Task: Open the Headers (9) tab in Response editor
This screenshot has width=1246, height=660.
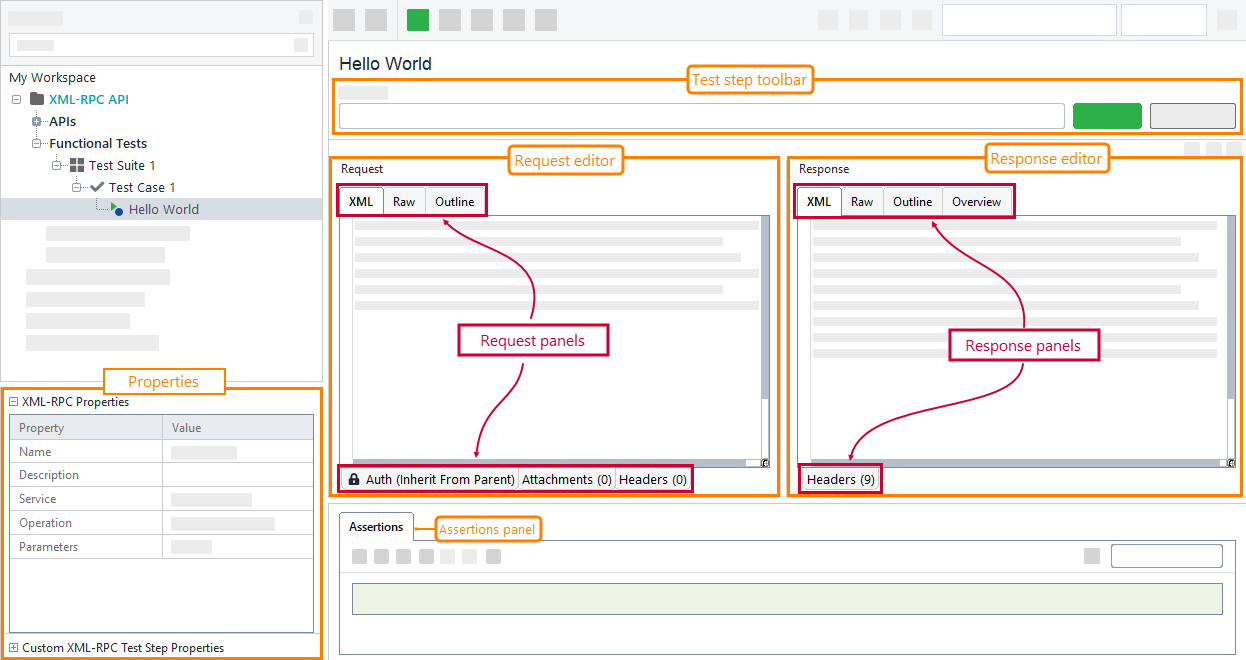Action: pyautogui.click(x=840, y=479)
